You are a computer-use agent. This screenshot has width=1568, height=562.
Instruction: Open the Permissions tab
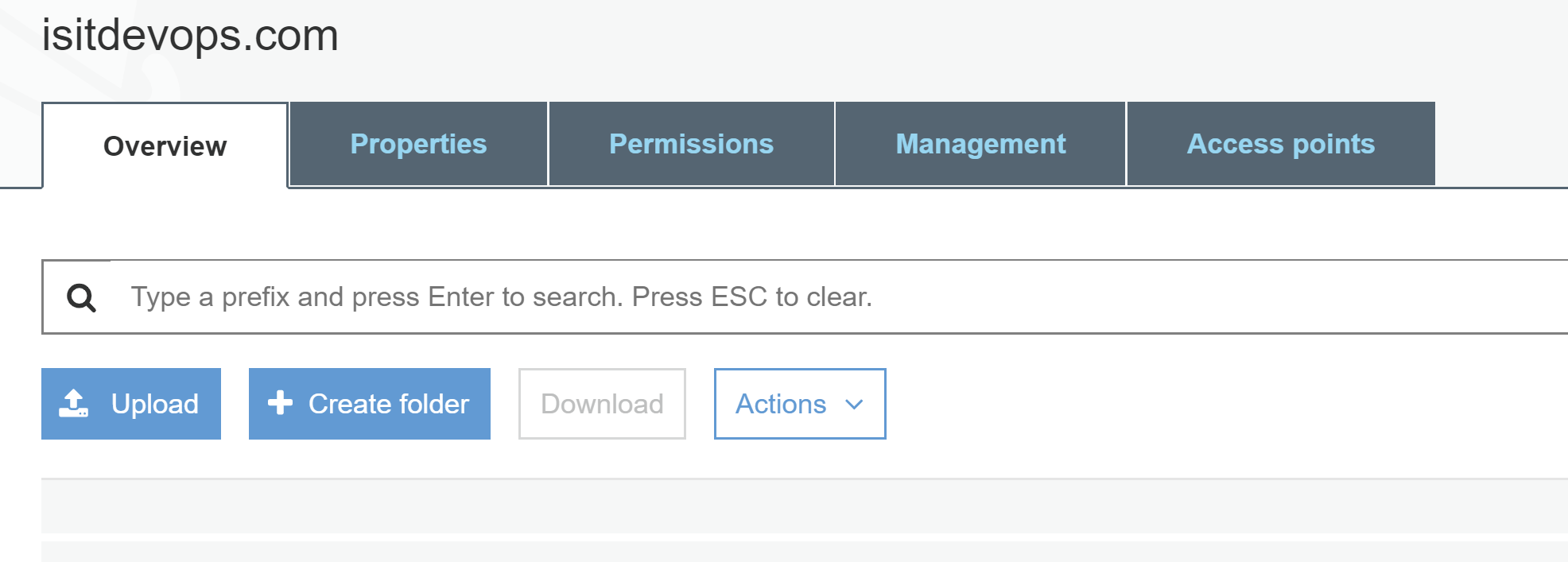click(x=691, y=144)
